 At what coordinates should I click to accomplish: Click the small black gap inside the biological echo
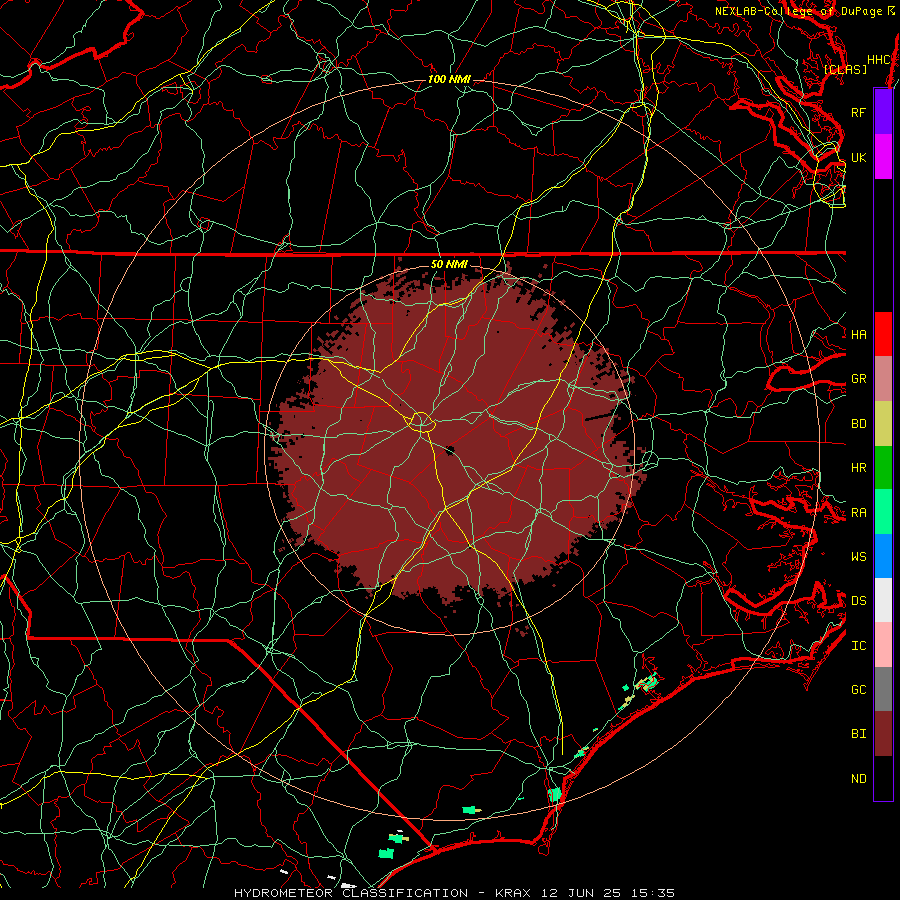[450, 450]
